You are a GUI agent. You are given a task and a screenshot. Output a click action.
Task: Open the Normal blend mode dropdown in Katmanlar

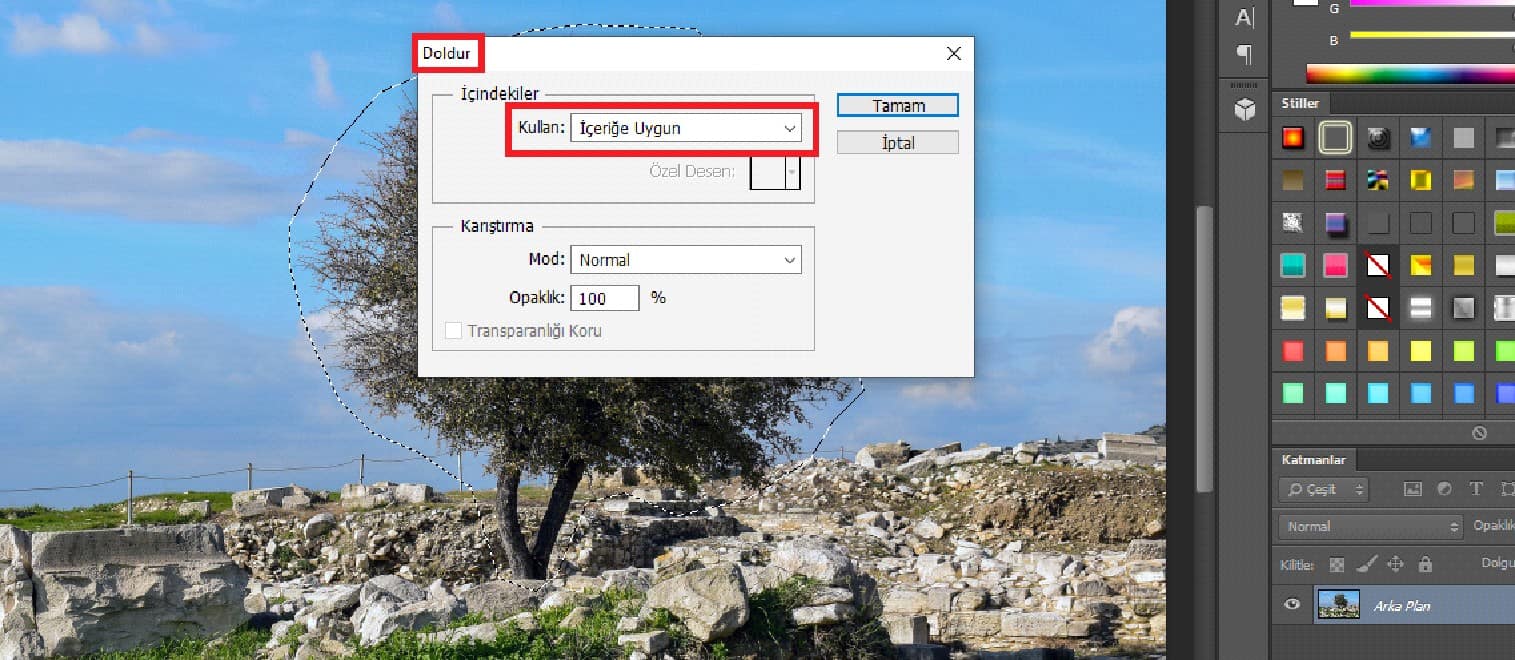tap(1368, 525)
